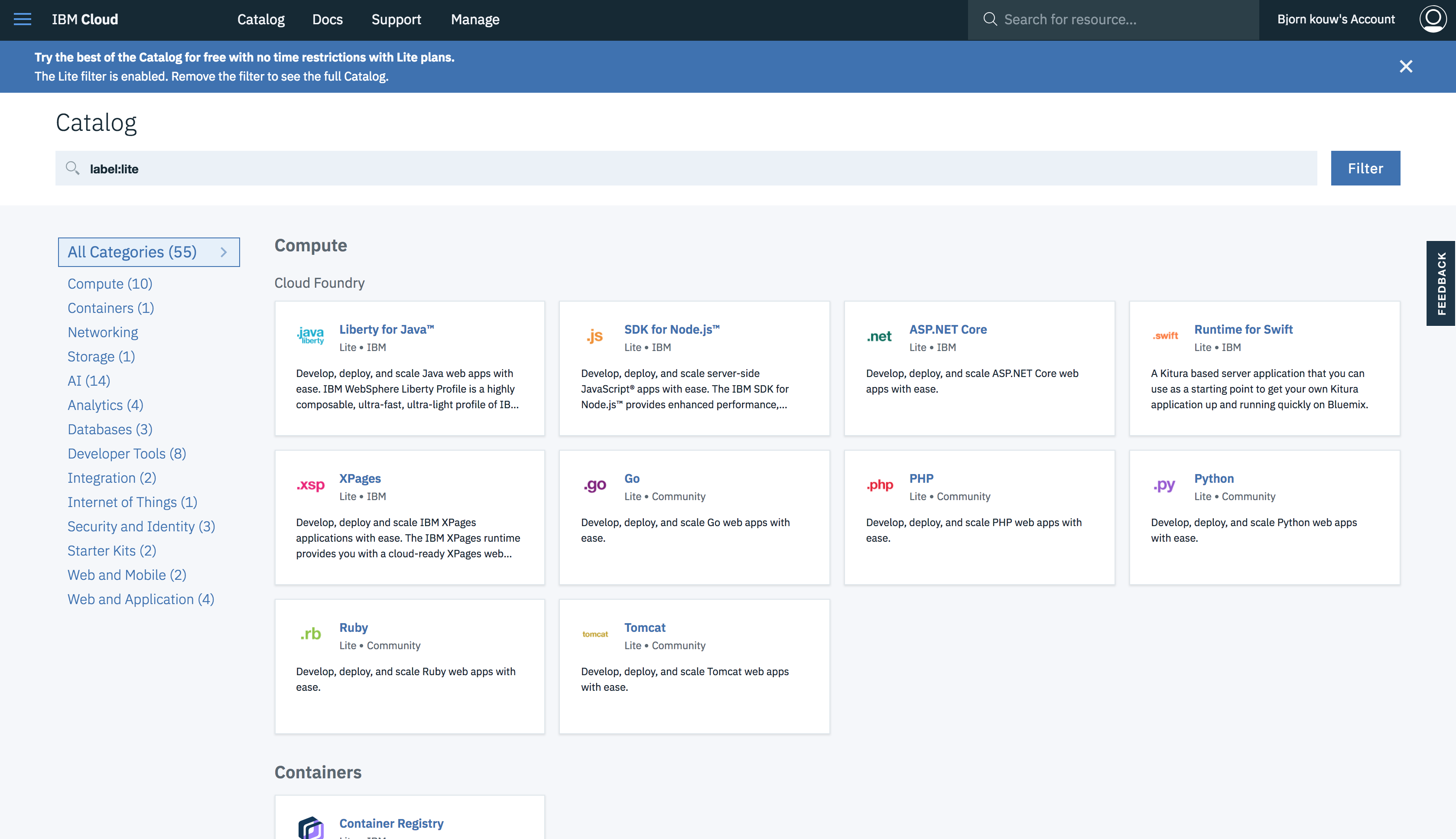This screenshot has height=839, width=1456.
Task: Open the Tomcat runtime link
Action: (644, 628)
